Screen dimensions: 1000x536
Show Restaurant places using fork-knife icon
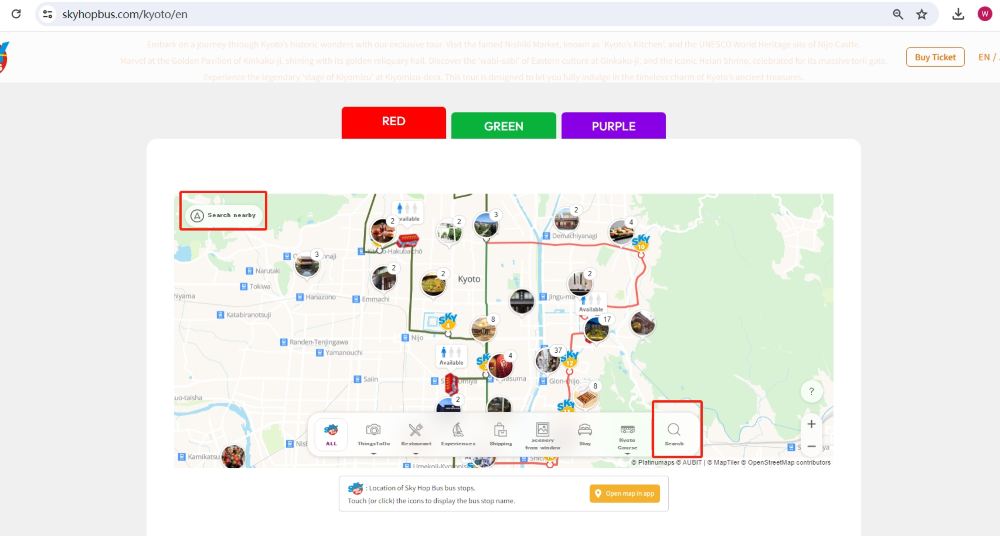pyautogui.click(x=416, y=432)
